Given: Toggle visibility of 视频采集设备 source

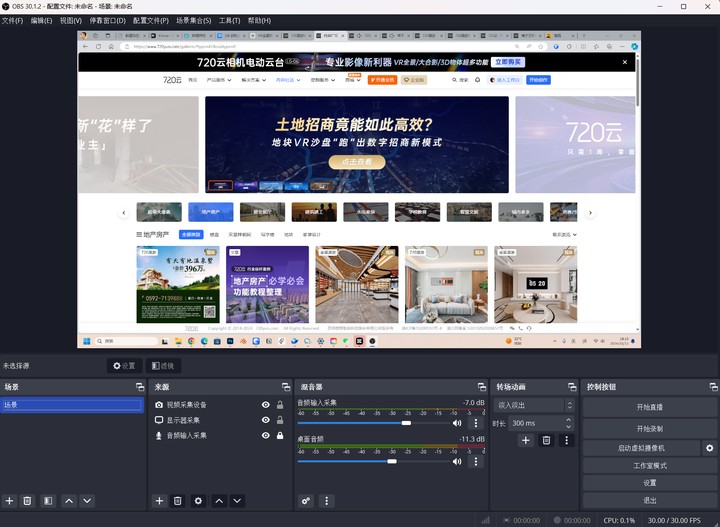Looking at the screenshot, I should [x=266, y=405].
